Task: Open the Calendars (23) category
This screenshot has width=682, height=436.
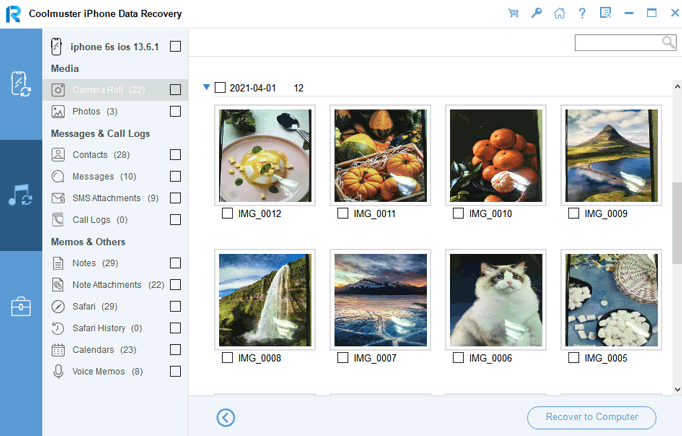Action: [x=115, y=349]
